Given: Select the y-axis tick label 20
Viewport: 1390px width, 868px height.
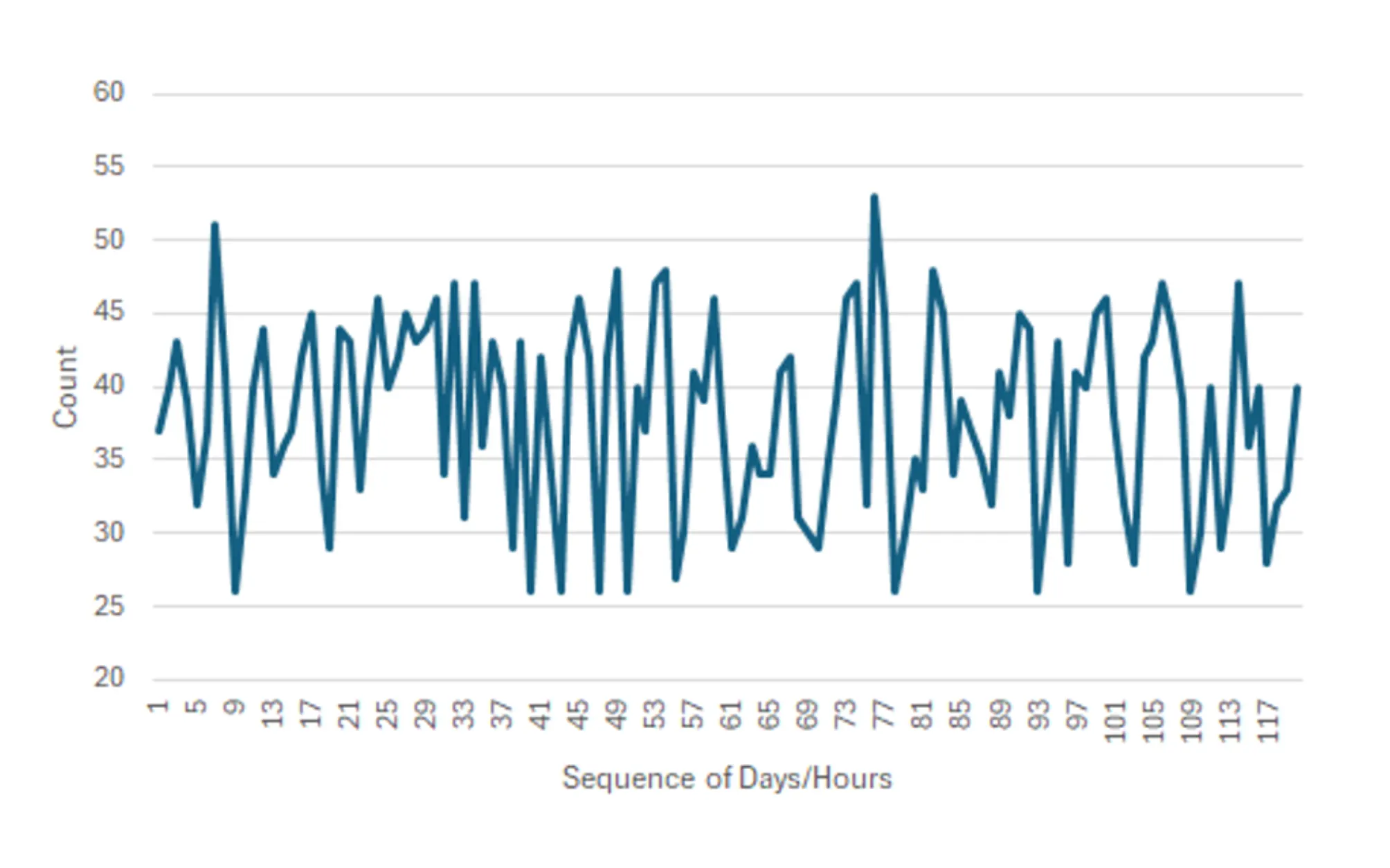Looking at the screenshot, I should click(x=109, y=678).
